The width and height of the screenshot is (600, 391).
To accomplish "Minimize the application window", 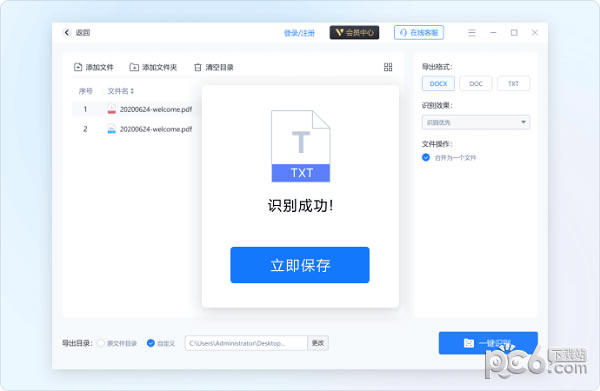I will [x=493, y=33].
